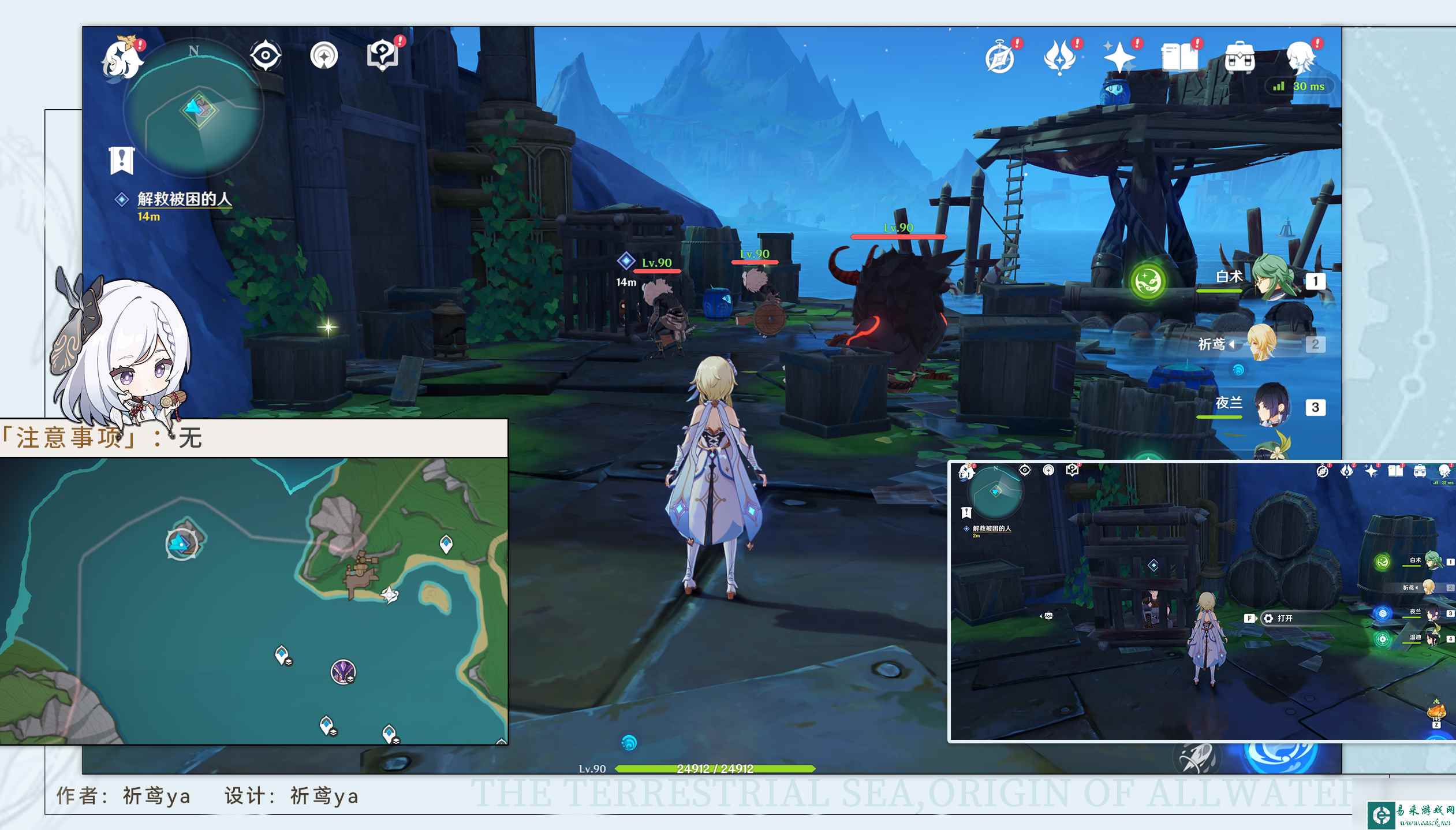This screenshot has width=1456, height=830.
Task: Click designer credit 设计: 祈鸢ya
Action: tap(292, 795)
